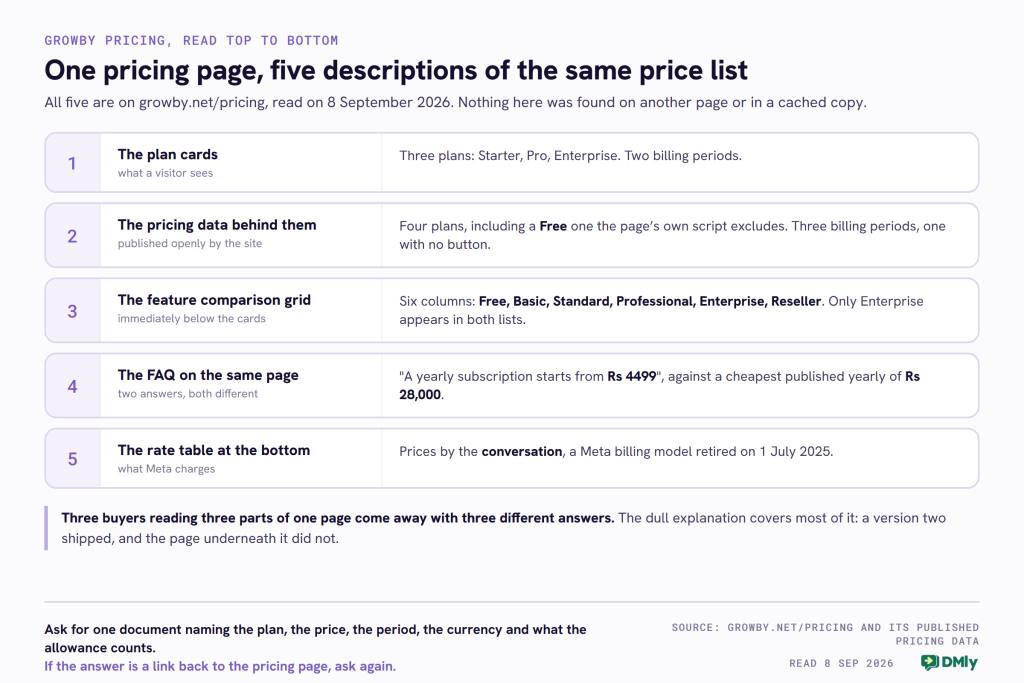
Task: Click 'The plan cards' title
Action: [168, 155]
